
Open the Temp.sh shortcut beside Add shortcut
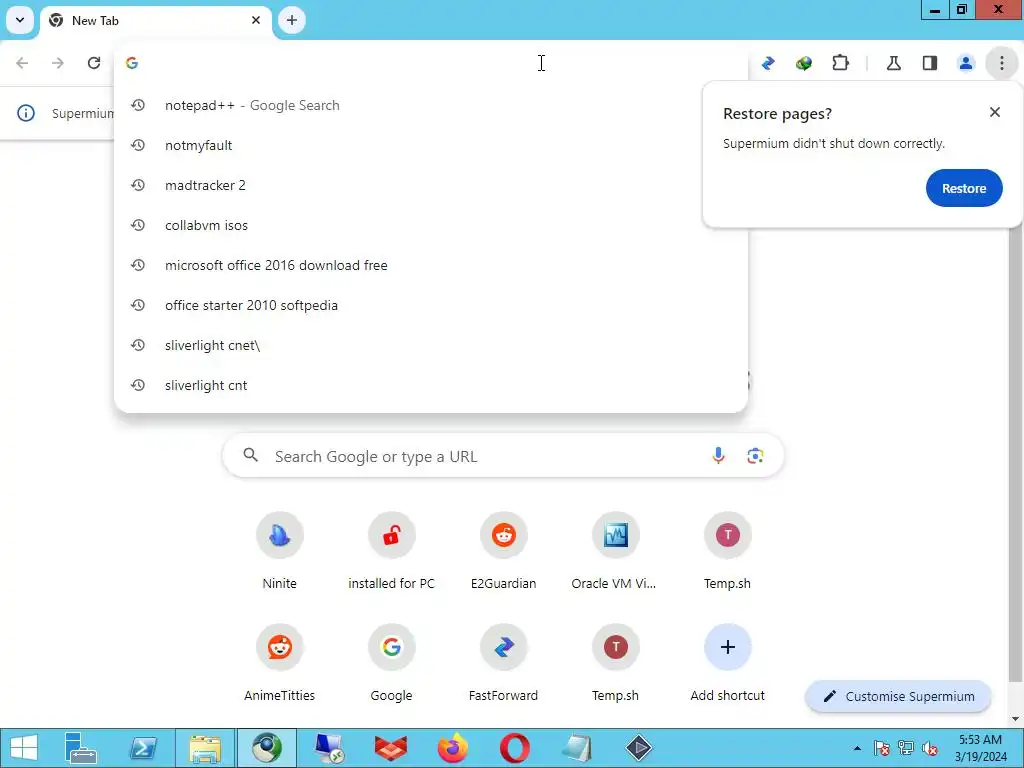(x=615, y=664)
